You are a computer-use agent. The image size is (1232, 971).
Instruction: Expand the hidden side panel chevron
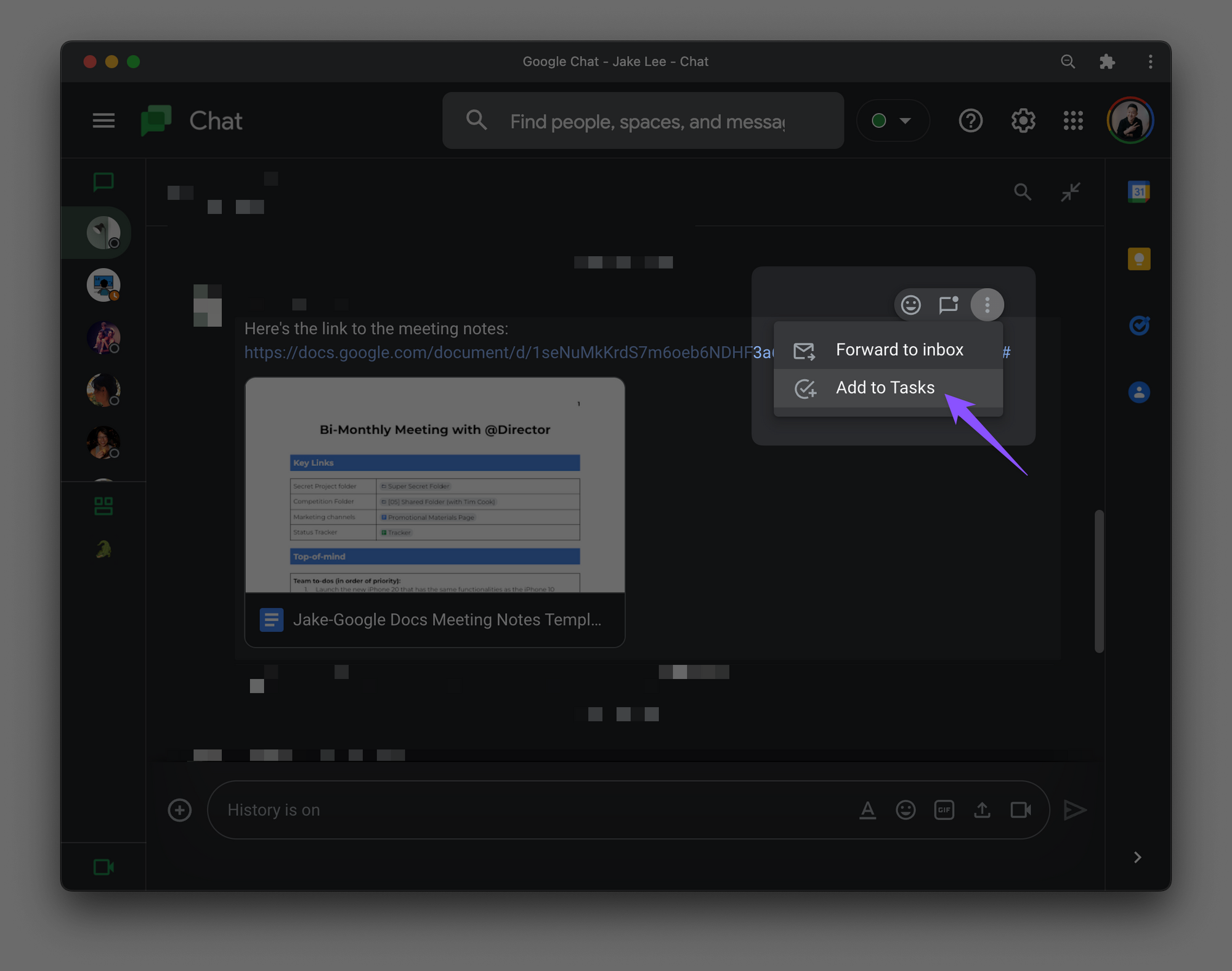(x=1137, y=857)
